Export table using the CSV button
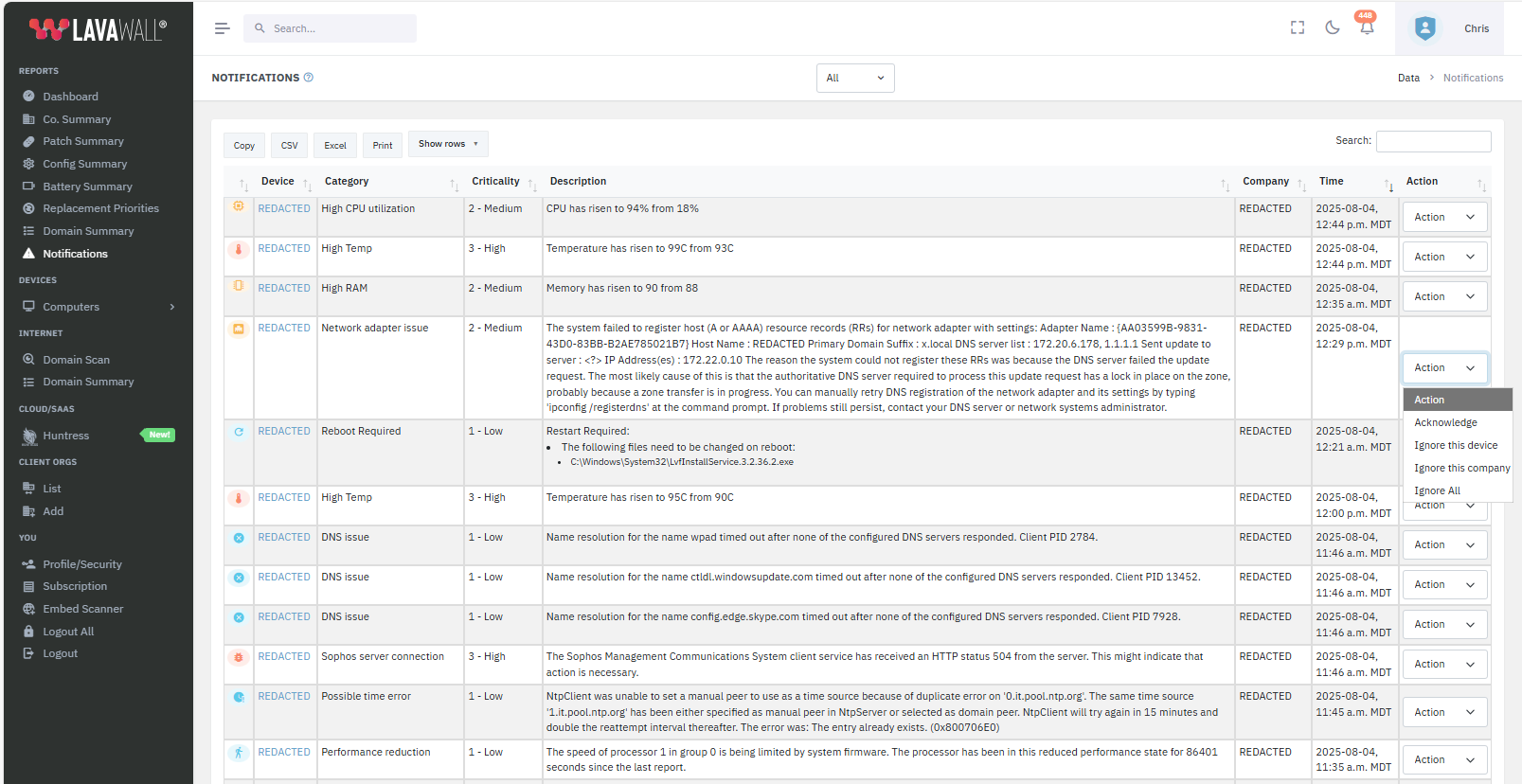1522x784 pixels. pyautogui.click(x=290, y=145)
